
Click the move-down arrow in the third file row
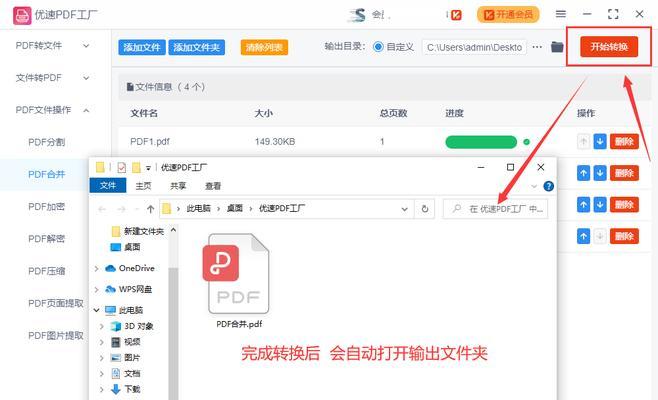[600, 205]
